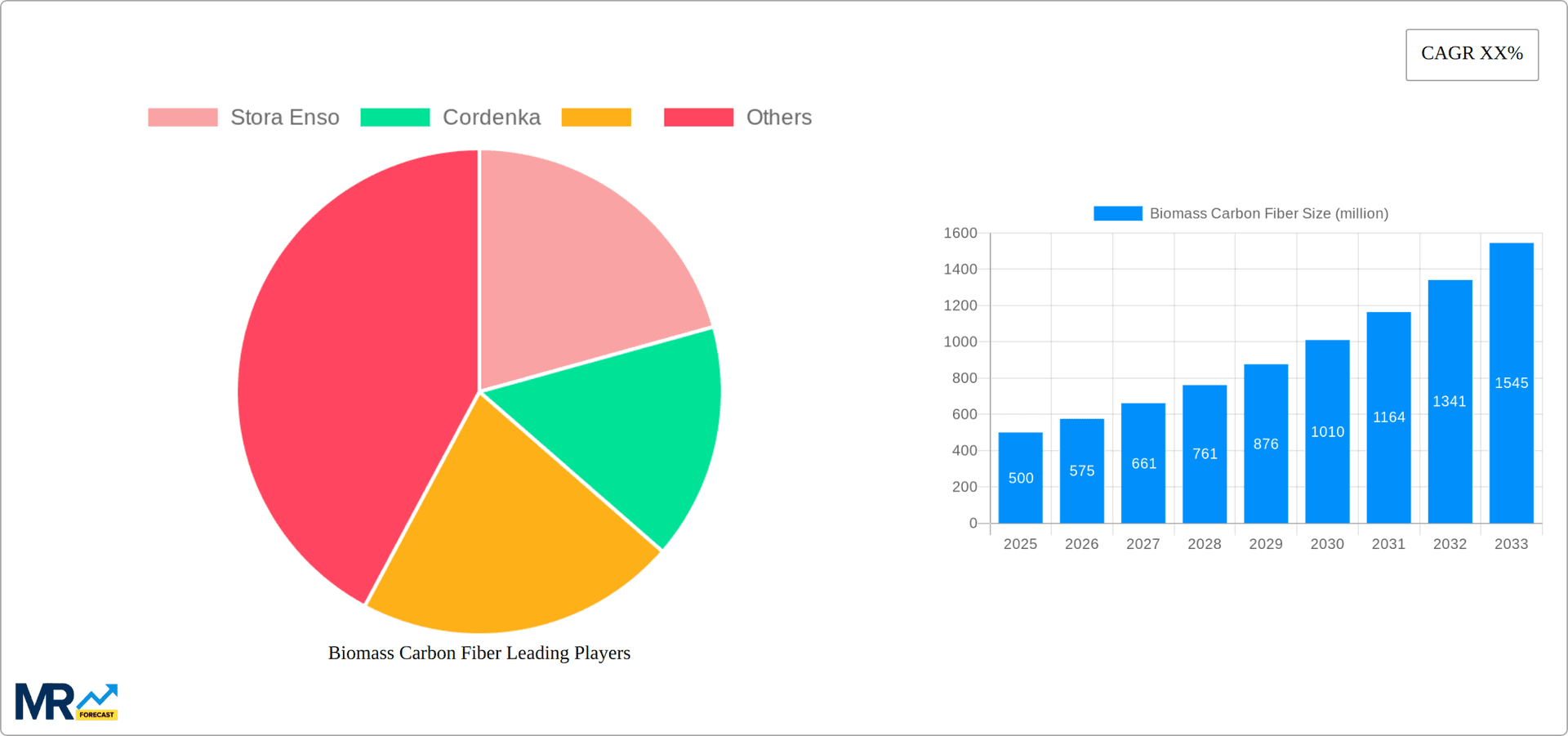Click the upward trend arrow in the logo
Screen dimensions: 1568x736
[x=98, y=696]
